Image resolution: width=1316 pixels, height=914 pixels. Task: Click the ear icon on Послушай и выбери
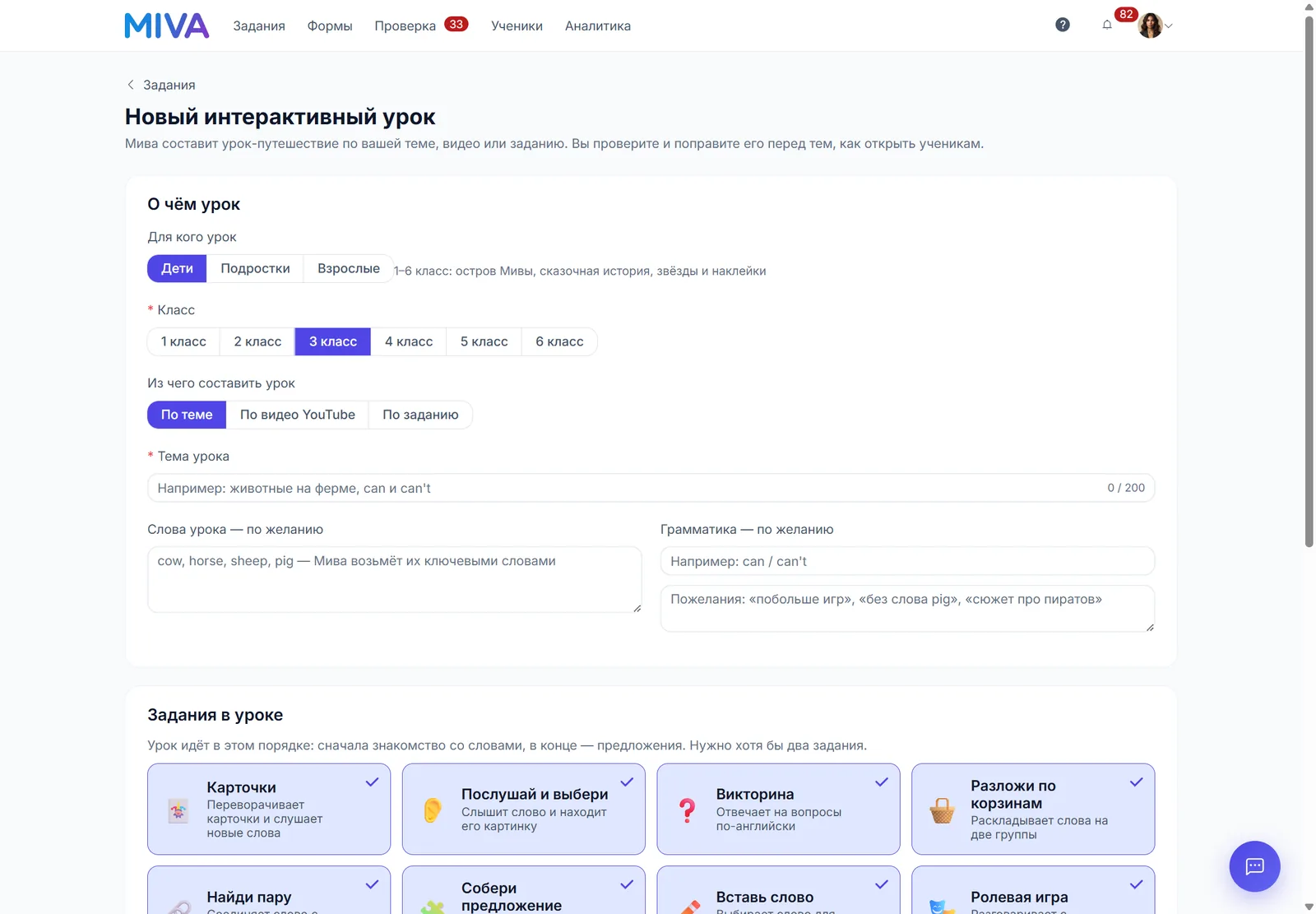click(x=433, y=810)
